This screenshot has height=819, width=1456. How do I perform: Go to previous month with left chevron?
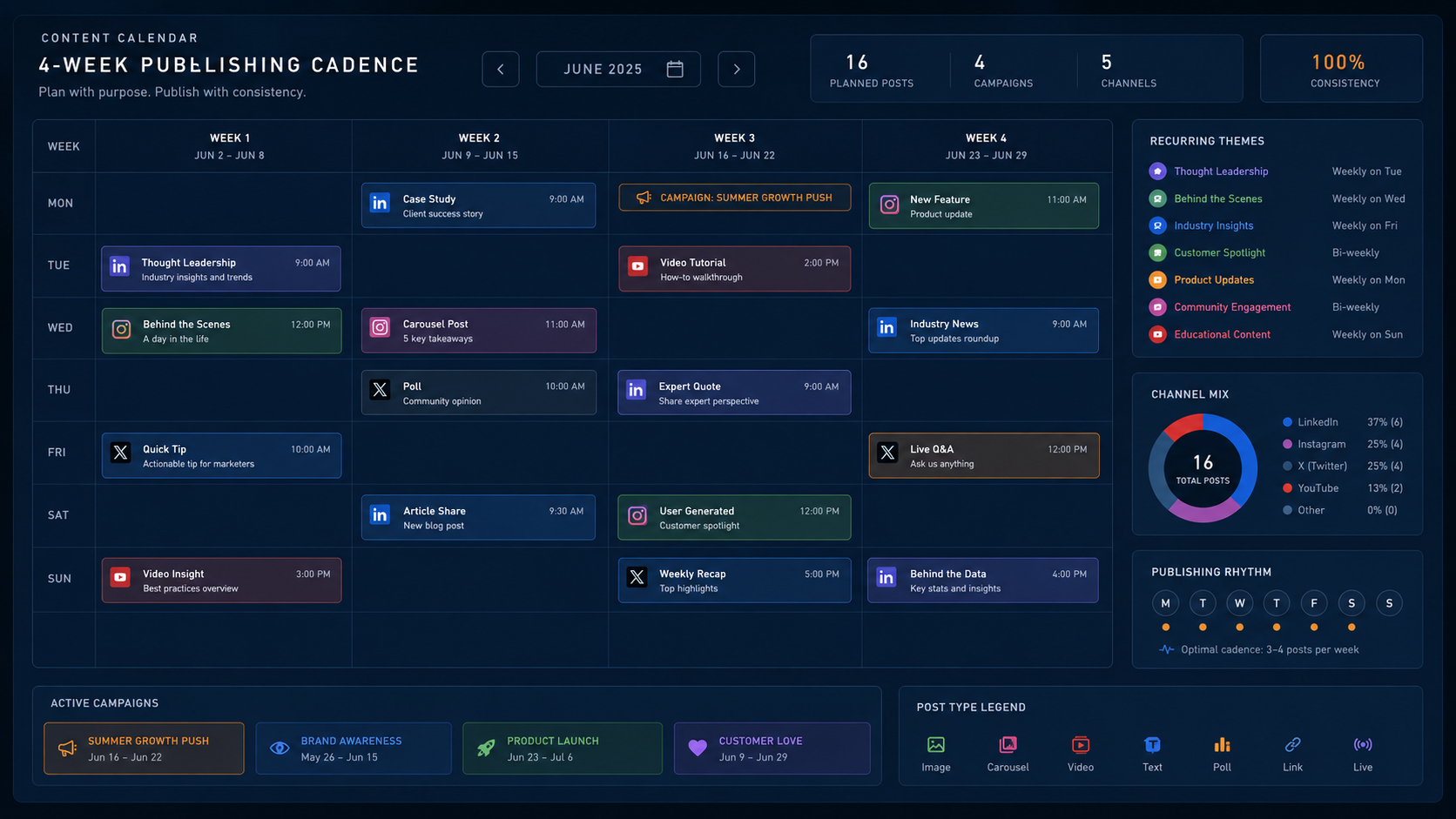coord(501,69)
